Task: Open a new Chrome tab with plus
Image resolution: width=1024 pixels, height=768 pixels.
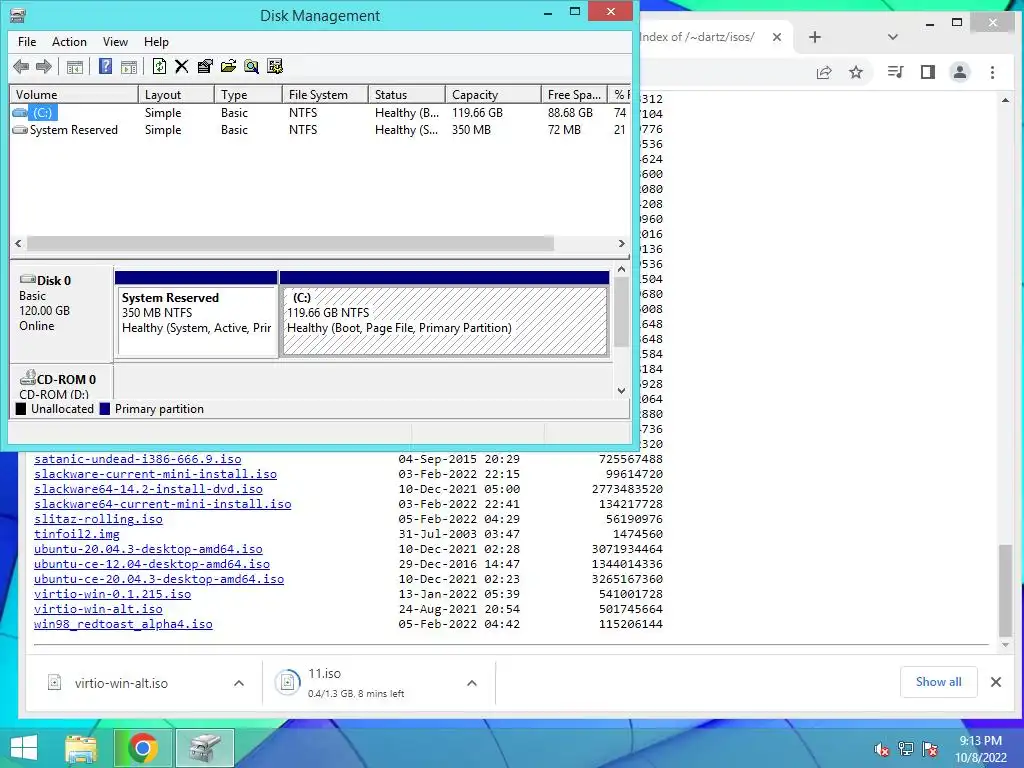Action: (814, 37)
